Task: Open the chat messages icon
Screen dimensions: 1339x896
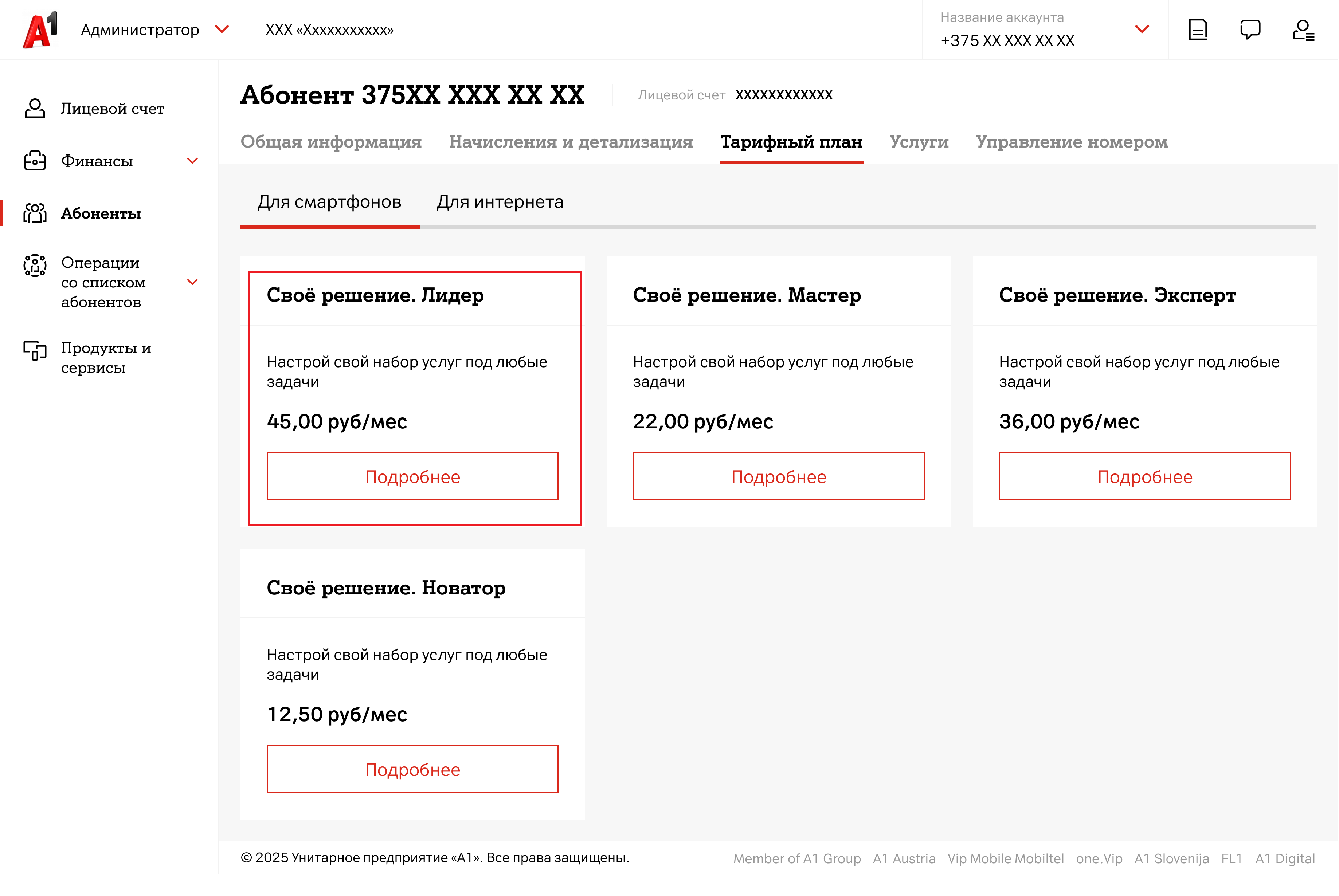Action: (x=1250, y=30)
